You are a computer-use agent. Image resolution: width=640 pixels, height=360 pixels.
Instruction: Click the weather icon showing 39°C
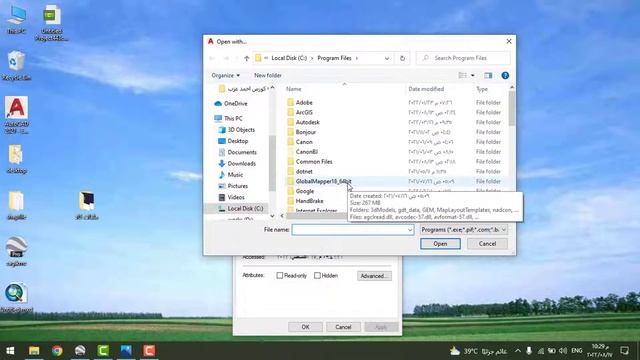tap(455, 351)
